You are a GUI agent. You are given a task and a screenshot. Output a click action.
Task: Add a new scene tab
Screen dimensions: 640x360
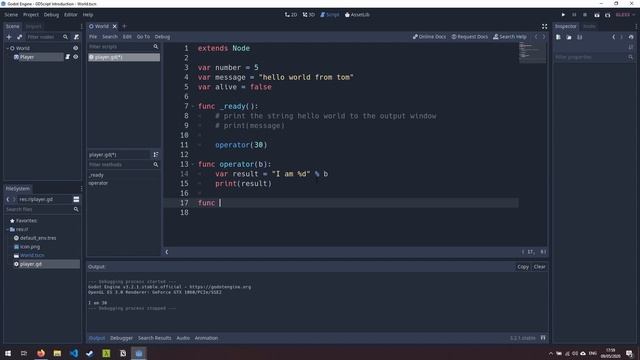[124, 27]
